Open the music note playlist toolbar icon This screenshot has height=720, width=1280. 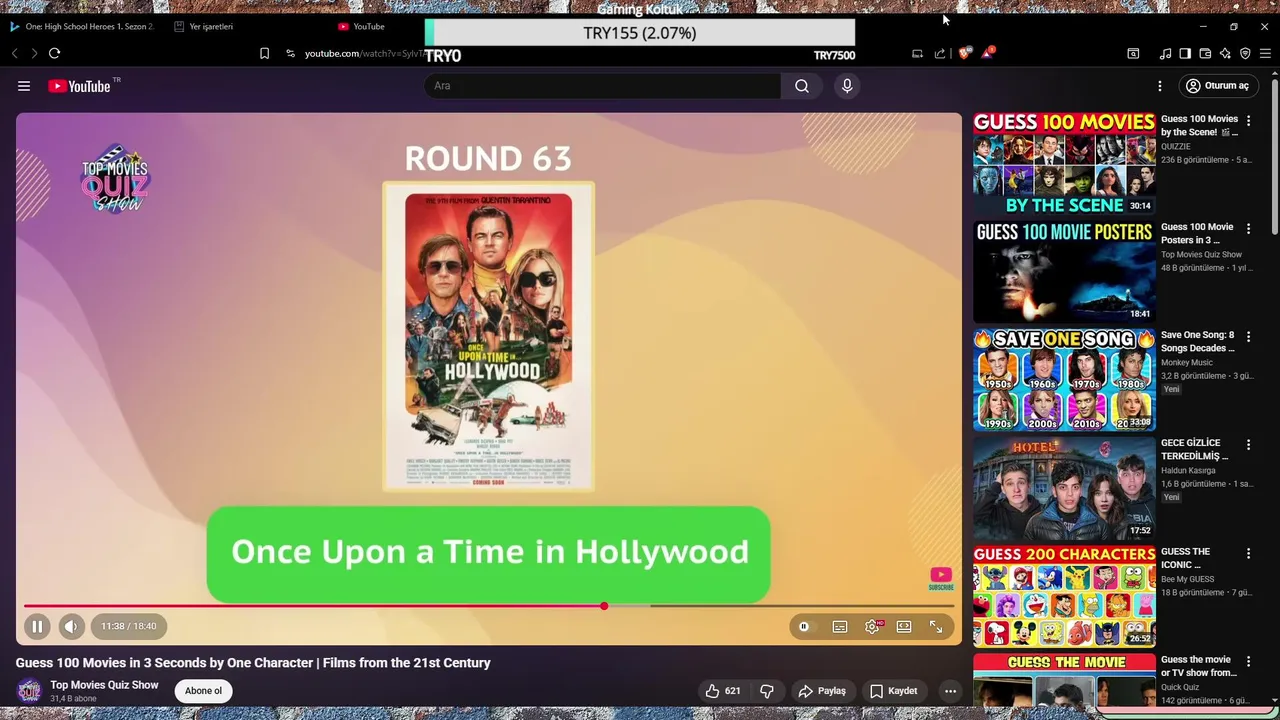[1165, 53]
